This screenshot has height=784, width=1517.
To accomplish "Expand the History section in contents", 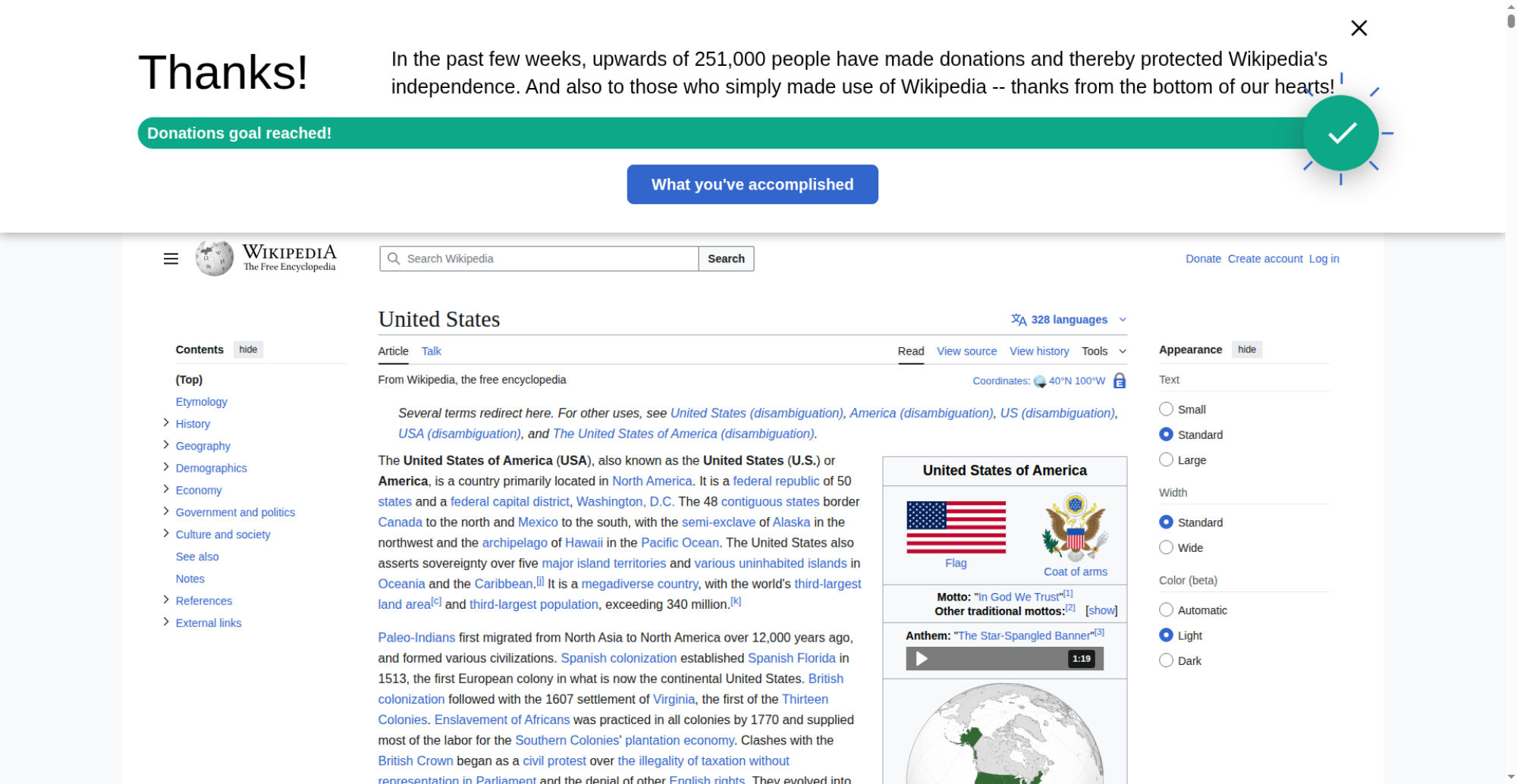I will tap(166, 423).
